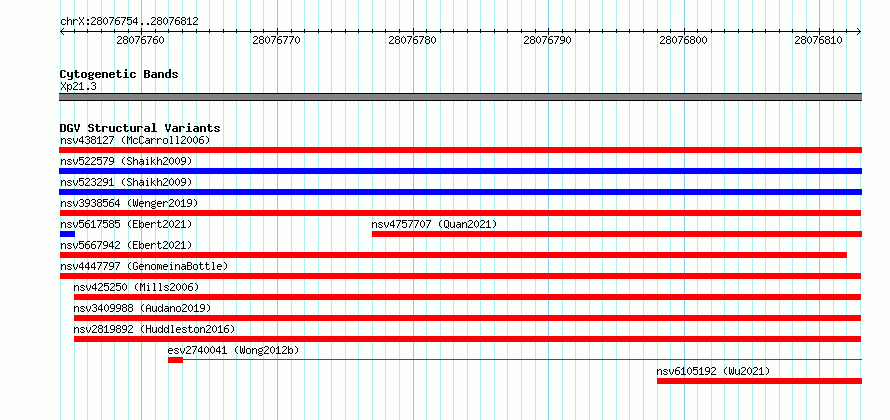Select the gray Xp21.3 cytogenetic band bar
Image resolution: width=890 pixels, height=420 pixels.
[460, 97]
